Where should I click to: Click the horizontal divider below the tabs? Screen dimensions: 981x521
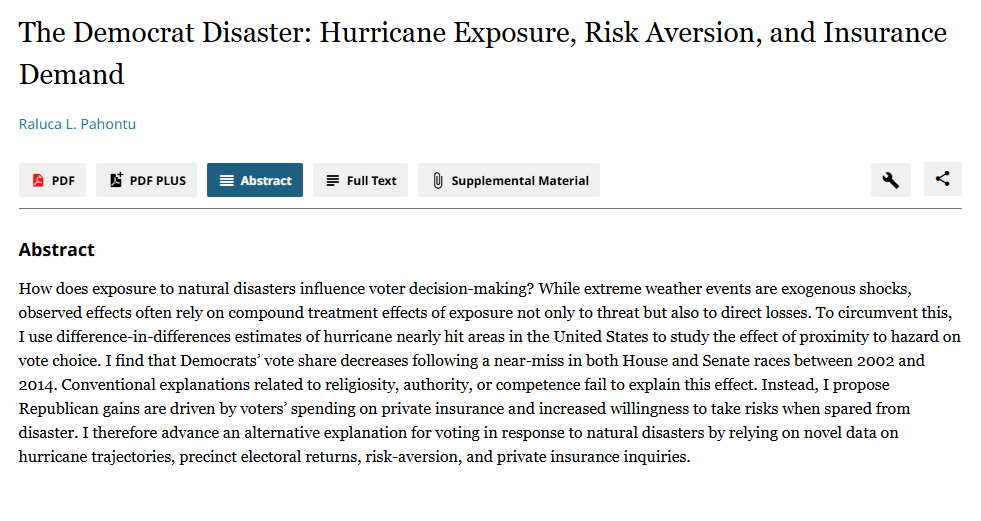click(x=490, y=209)
